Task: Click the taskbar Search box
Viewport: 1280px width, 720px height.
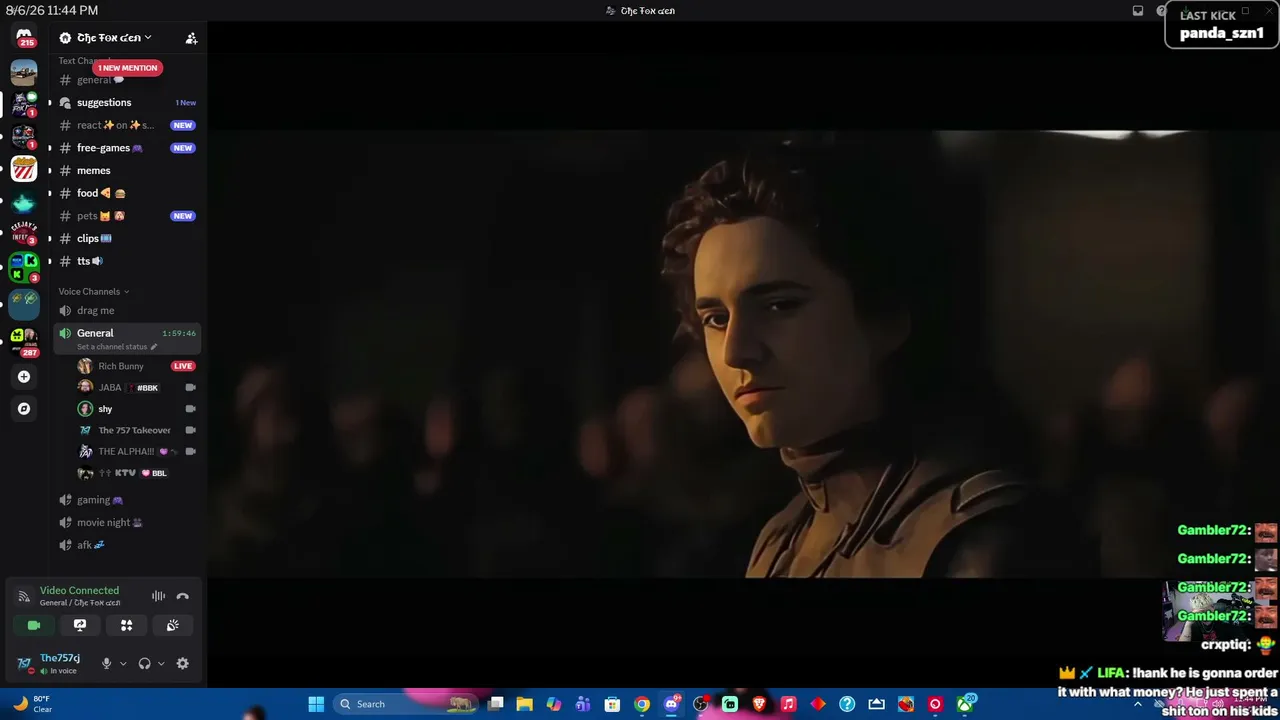Action: point(405,704)
